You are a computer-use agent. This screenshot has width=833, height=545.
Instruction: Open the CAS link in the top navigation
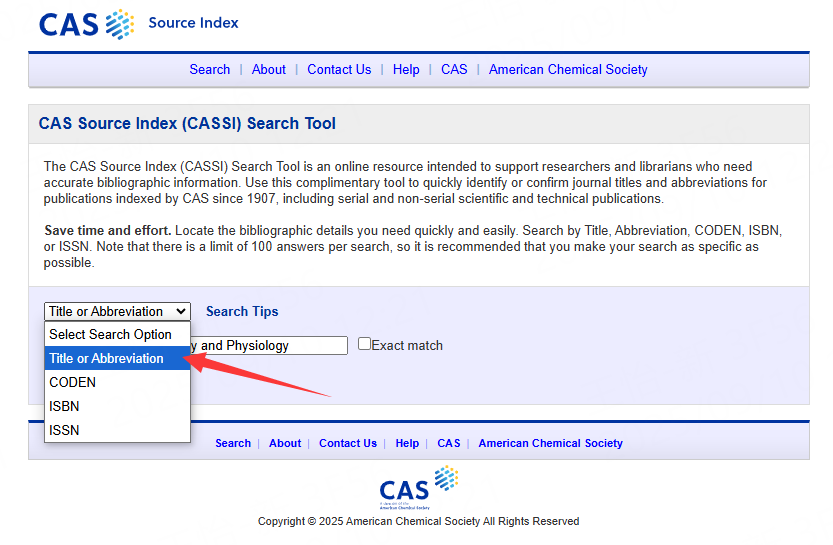454,70
